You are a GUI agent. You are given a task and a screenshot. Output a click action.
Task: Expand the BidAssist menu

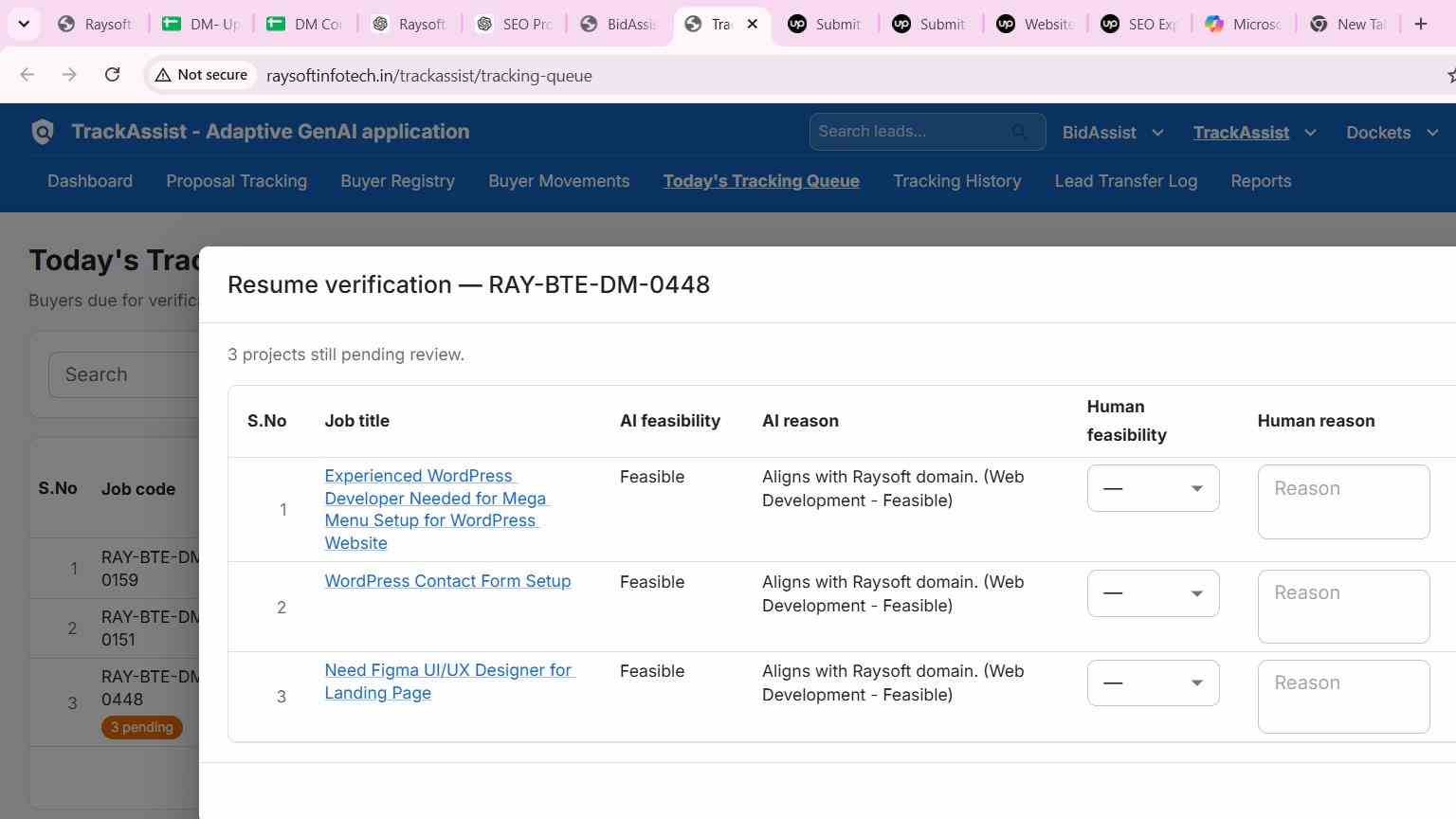(x=1113, y=133)
